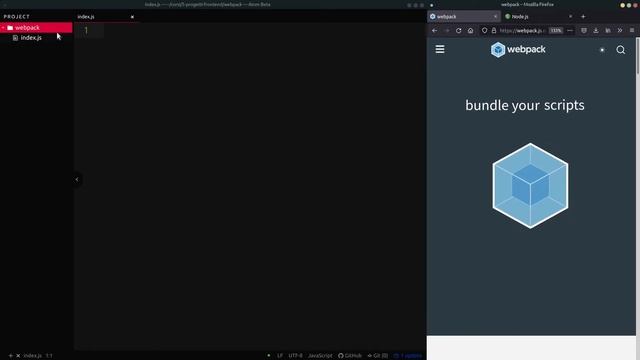The width and height of the screenshot is (640, 360).
Task: Open the webpack site search
Action: (621, 50)
